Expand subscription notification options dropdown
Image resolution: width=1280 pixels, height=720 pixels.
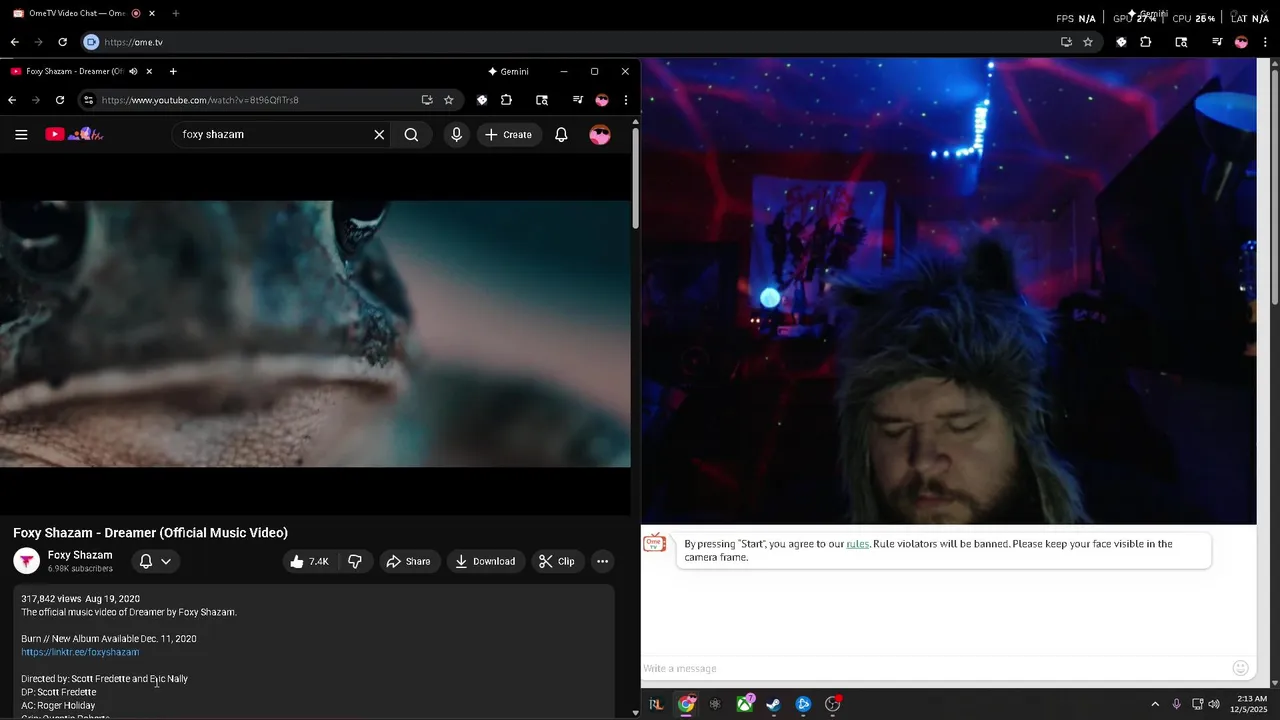coord(155,561)
